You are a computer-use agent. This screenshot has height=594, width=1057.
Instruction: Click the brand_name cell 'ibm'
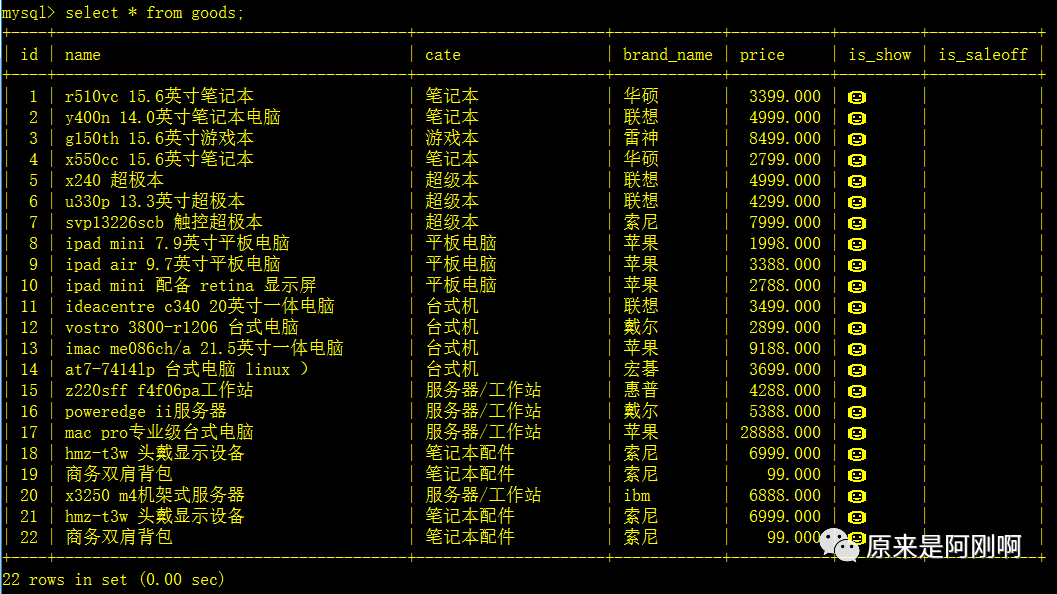coord(636,495)
